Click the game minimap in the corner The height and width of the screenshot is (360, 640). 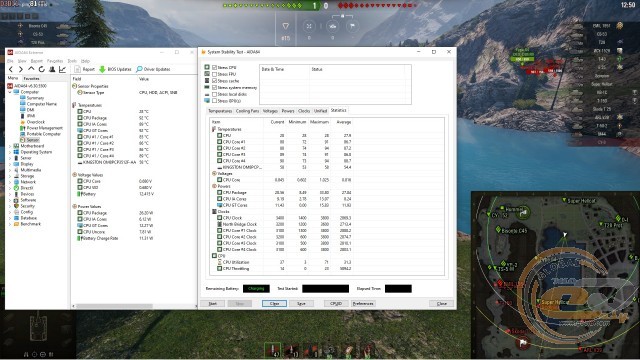pos(556,276)
